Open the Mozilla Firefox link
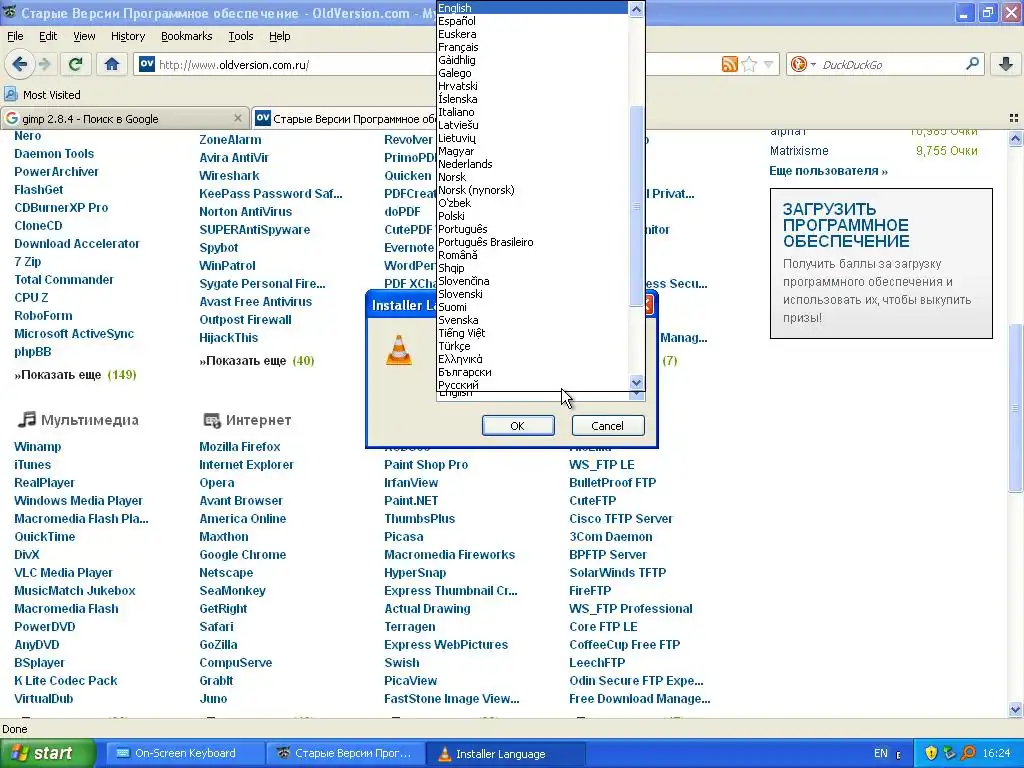Image resolution: width=1024 pixels, height=768 pixels. (x=240, y=447)
